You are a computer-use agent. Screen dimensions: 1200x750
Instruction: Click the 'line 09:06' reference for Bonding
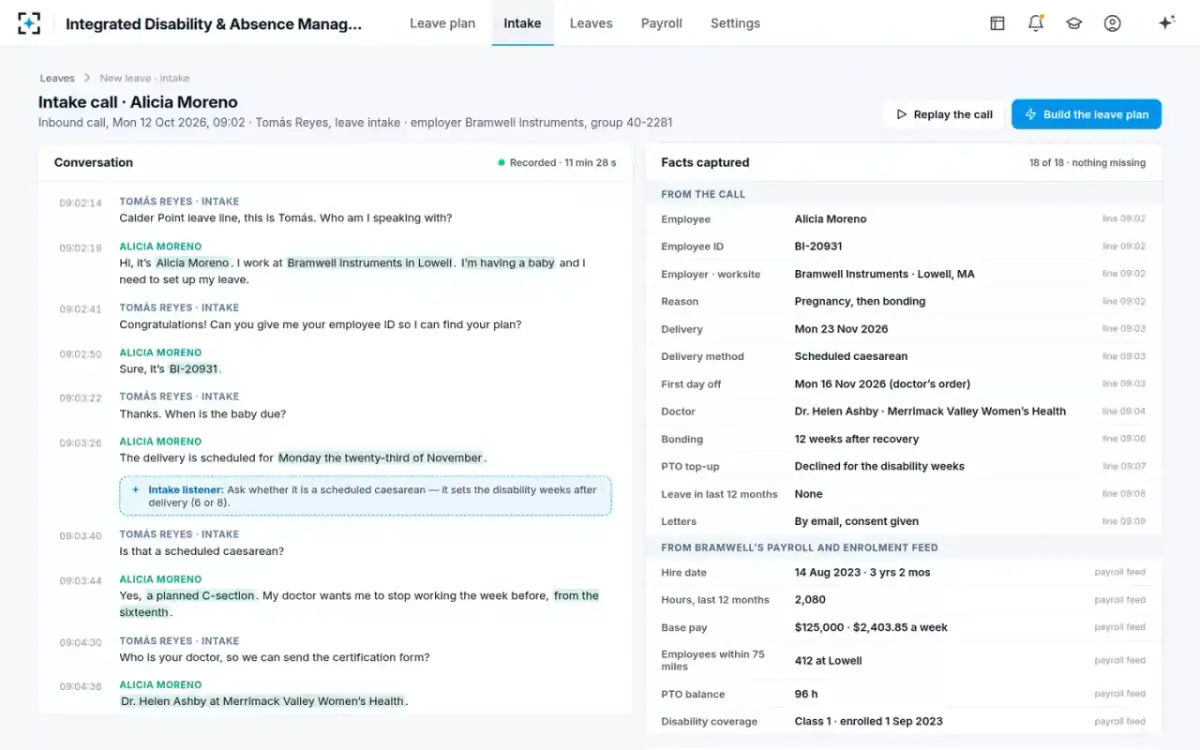coord(1124,439)
